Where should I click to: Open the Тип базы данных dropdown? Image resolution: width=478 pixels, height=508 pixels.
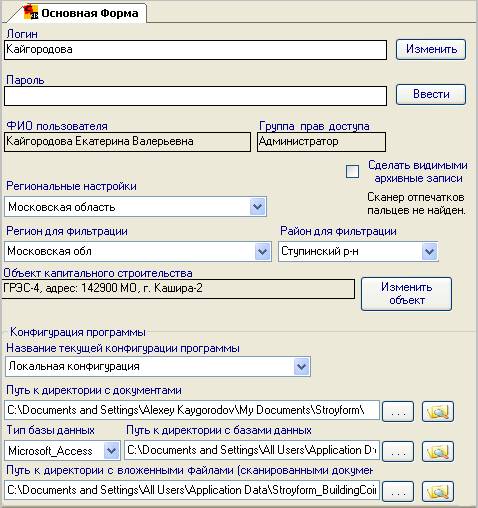pos(111,451)
